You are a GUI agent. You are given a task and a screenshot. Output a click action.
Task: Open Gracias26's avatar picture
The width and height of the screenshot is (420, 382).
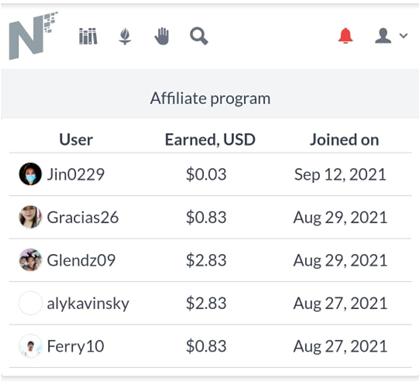click(30, 217)
